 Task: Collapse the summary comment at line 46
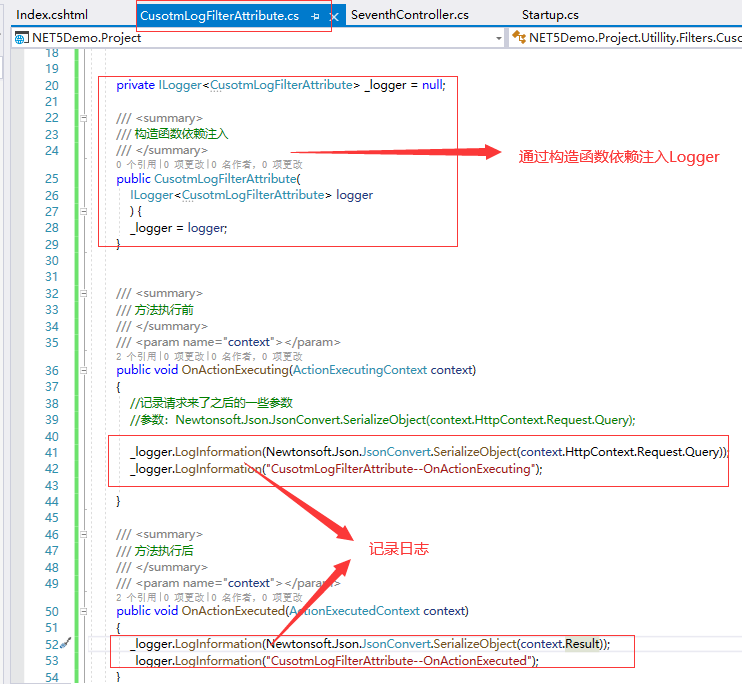[84, 534]
